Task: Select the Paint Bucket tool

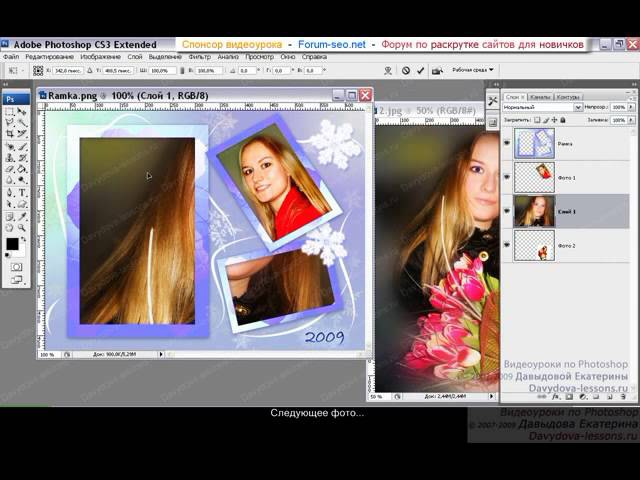Action: pyautogui.click(x=22, y=169)
